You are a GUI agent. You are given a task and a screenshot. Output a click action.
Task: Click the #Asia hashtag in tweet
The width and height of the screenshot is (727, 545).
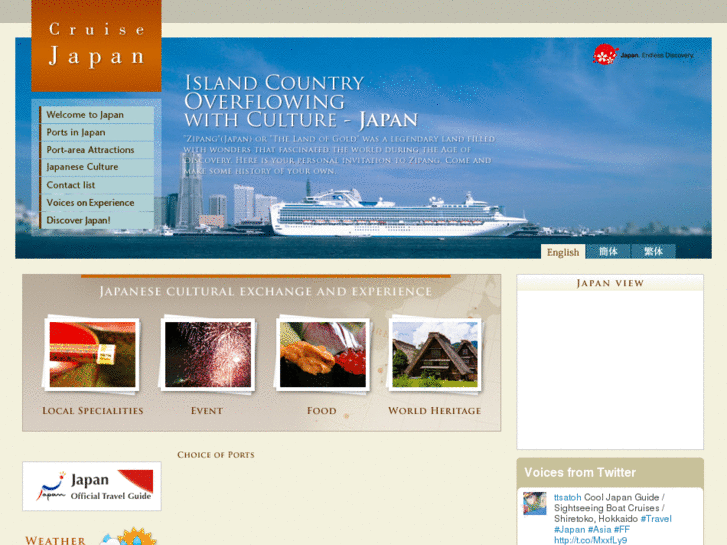599,530
